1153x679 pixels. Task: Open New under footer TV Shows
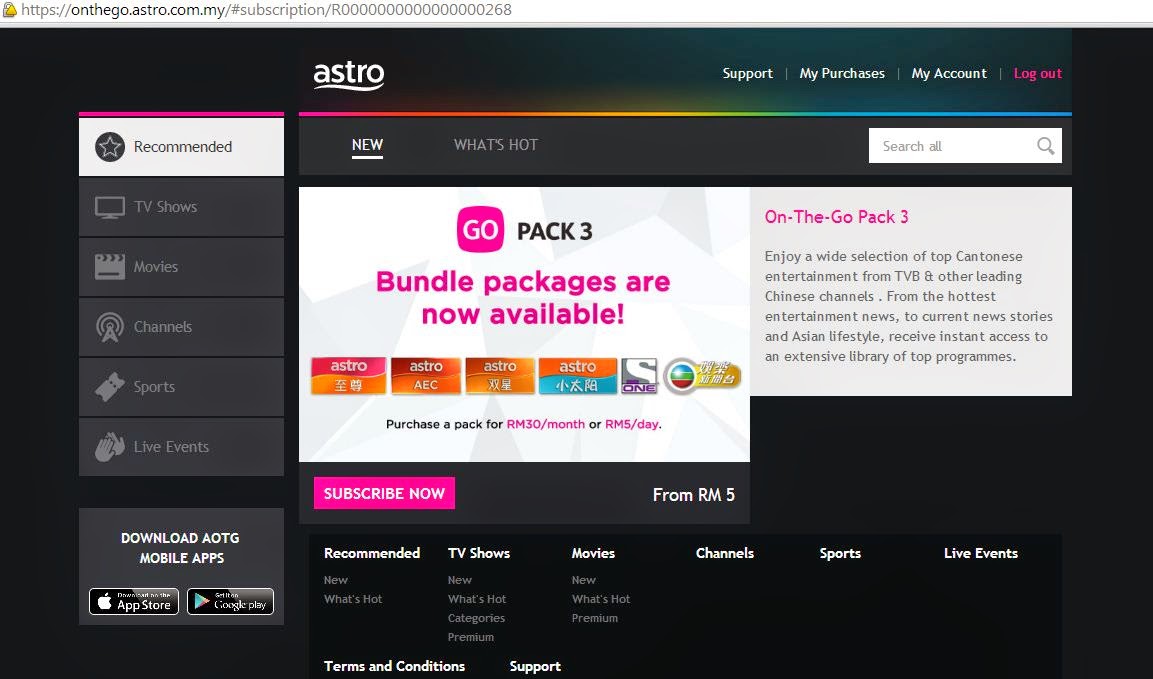click(460, 580)
